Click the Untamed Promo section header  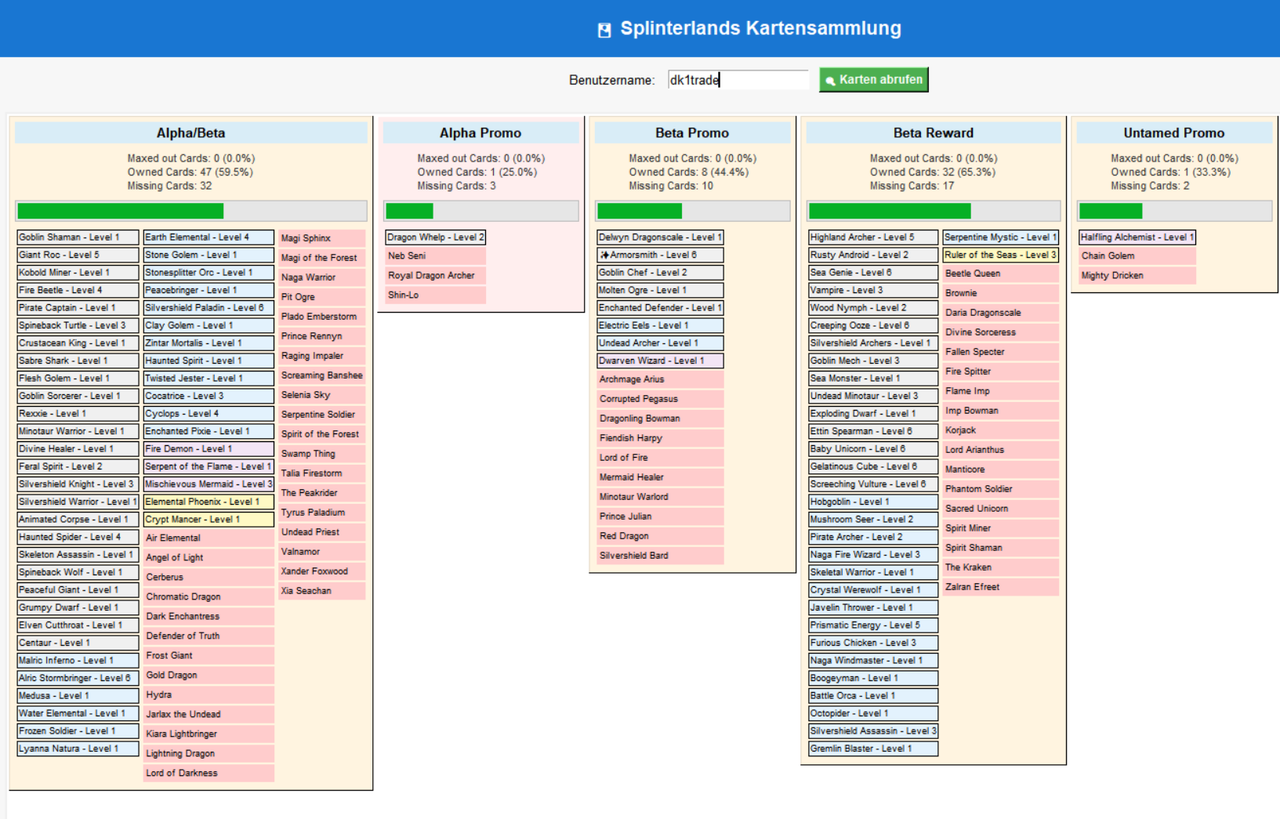point(1174,133)
